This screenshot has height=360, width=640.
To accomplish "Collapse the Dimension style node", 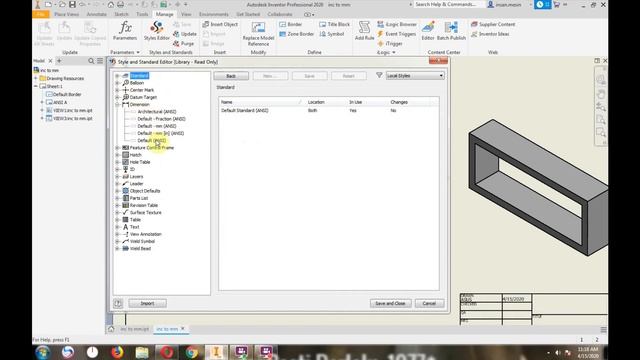I will click(x=117, y=104).
